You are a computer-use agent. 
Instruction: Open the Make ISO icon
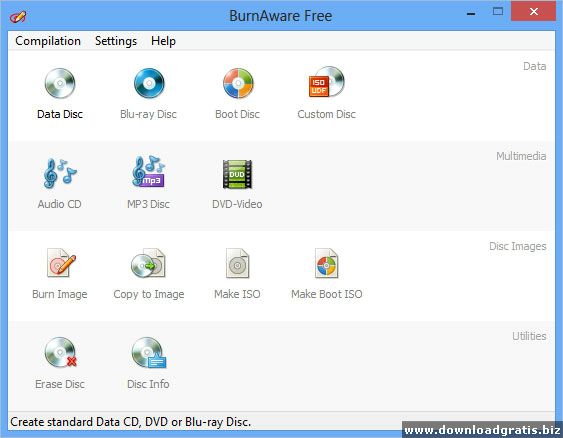(x=237, y=263)
